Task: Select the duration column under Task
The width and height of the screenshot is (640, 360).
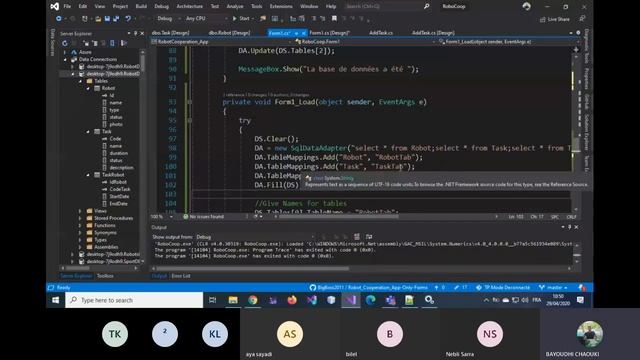Action: coord(118,153)
